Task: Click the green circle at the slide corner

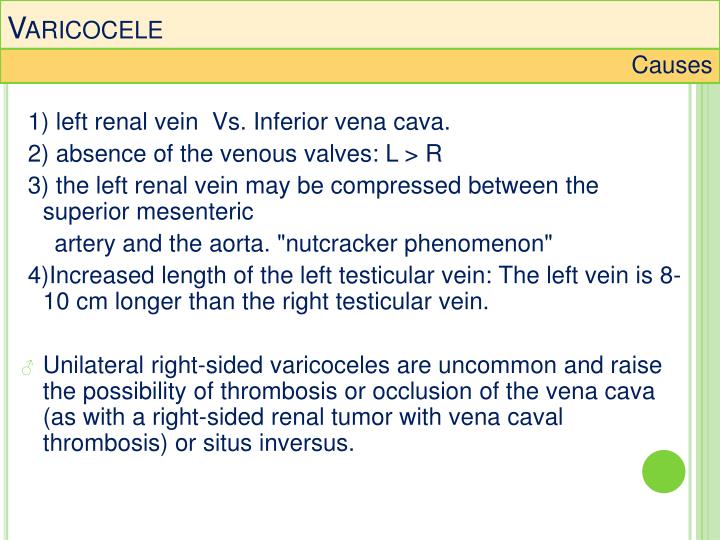Action: click(x=664, y=471)
